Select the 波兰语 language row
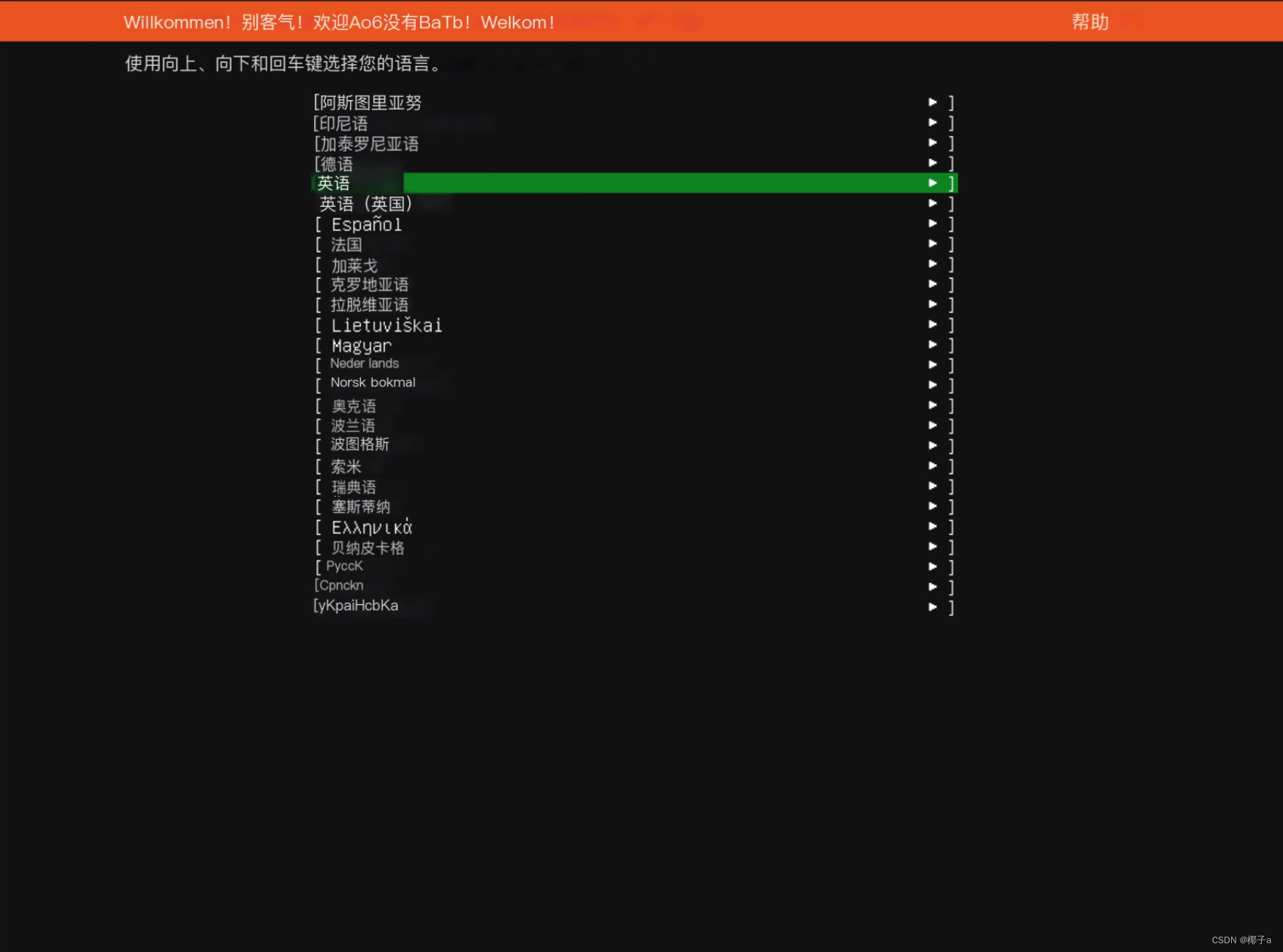The height and width of the screenshot is (952, 1283). (x=633, y=425)
